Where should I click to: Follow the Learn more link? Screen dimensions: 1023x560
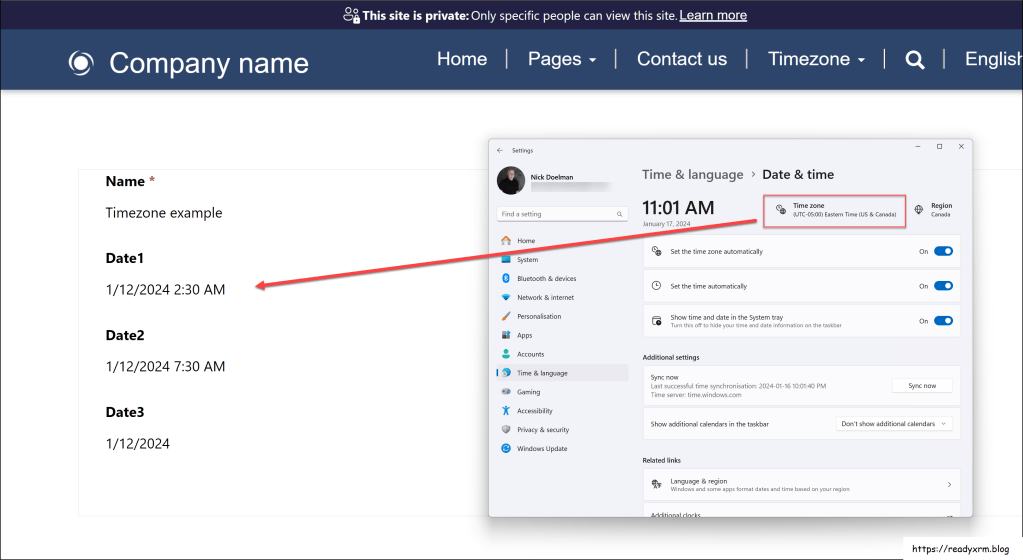point(713,15)
